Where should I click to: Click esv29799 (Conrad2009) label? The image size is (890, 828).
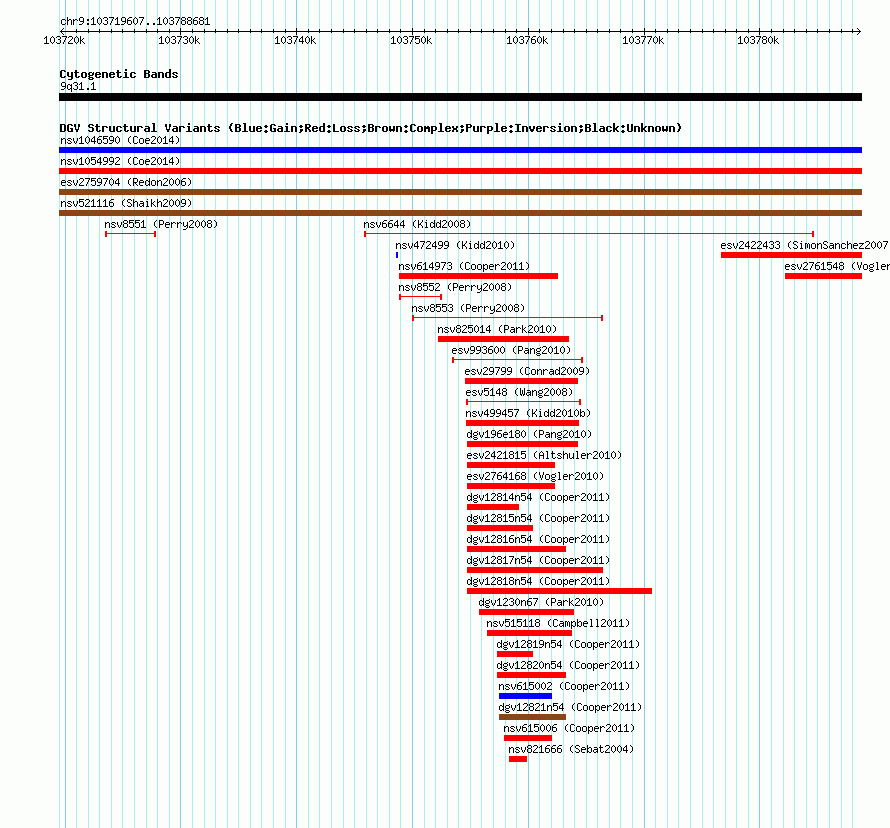coord(527,371)
